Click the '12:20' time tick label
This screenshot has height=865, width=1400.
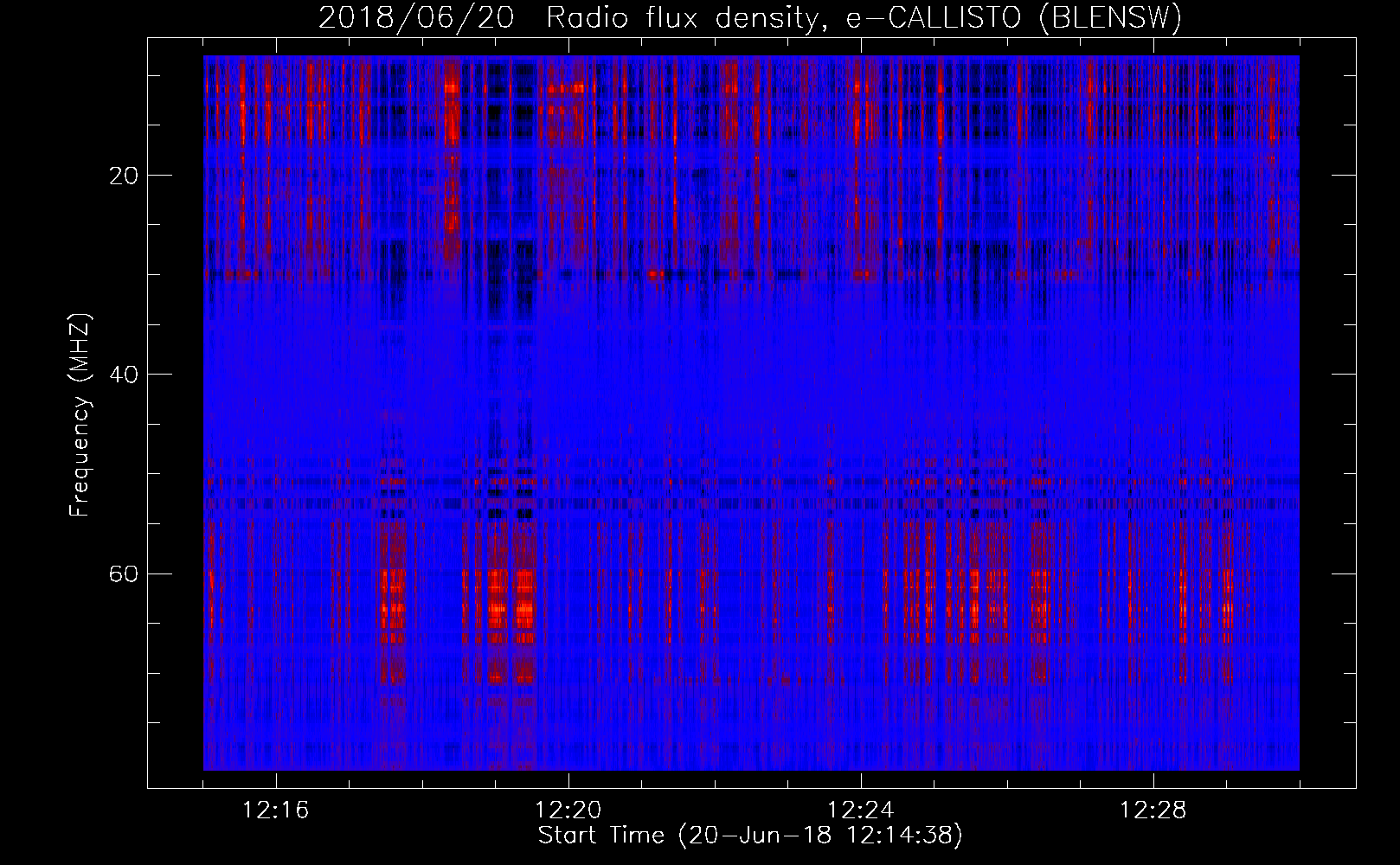(568, 811)
